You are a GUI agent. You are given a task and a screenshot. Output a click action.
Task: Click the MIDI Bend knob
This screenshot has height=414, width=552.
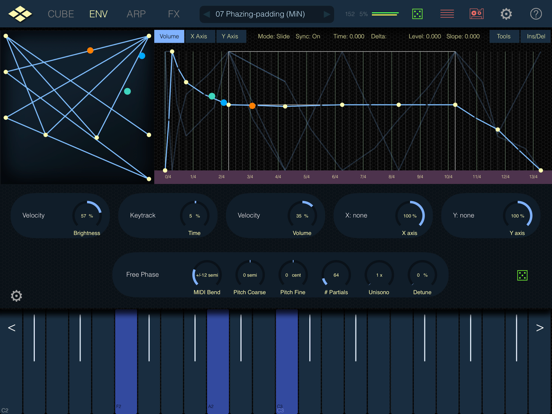(x=207, y=275)
